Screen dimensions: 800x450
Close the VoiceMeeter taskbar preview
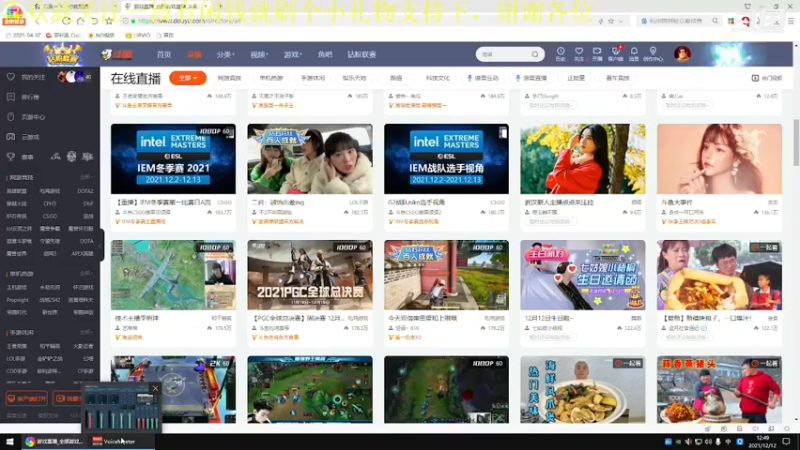pyautogui.click(x=155, y=388)
